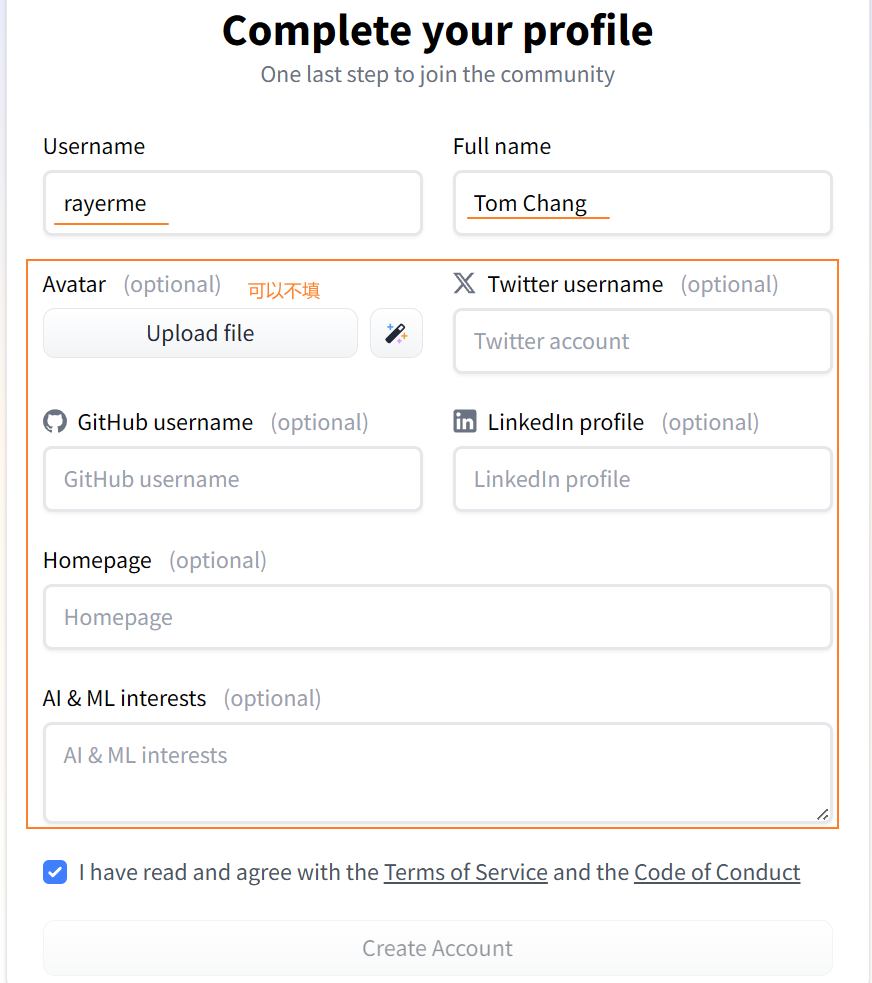Click the Twitter username label text
Viewport: 872px width, 983px height.
pyautogui.click(x=575, y=284)
